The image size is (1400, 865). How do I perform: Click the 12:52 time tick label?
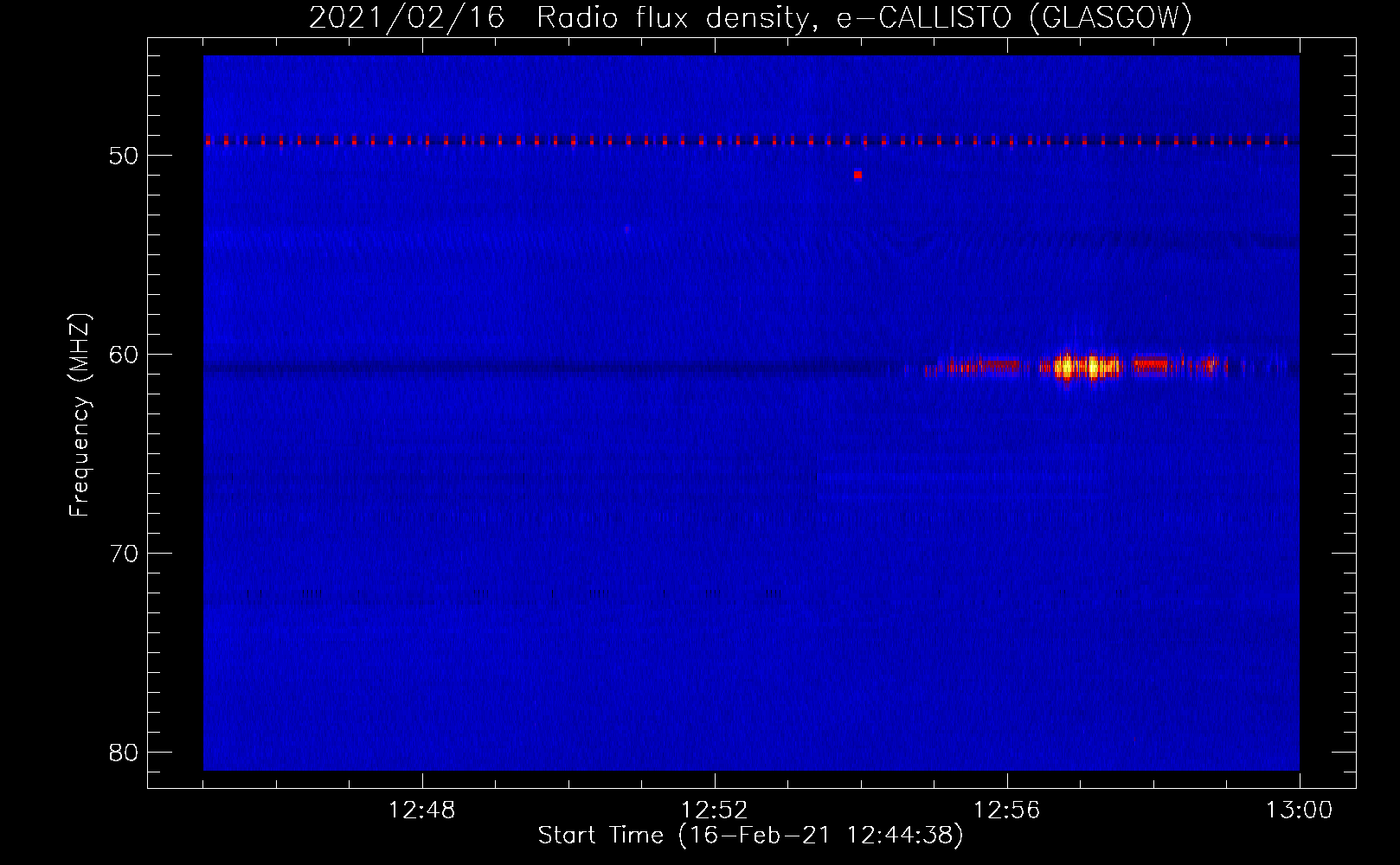[714, 811]
